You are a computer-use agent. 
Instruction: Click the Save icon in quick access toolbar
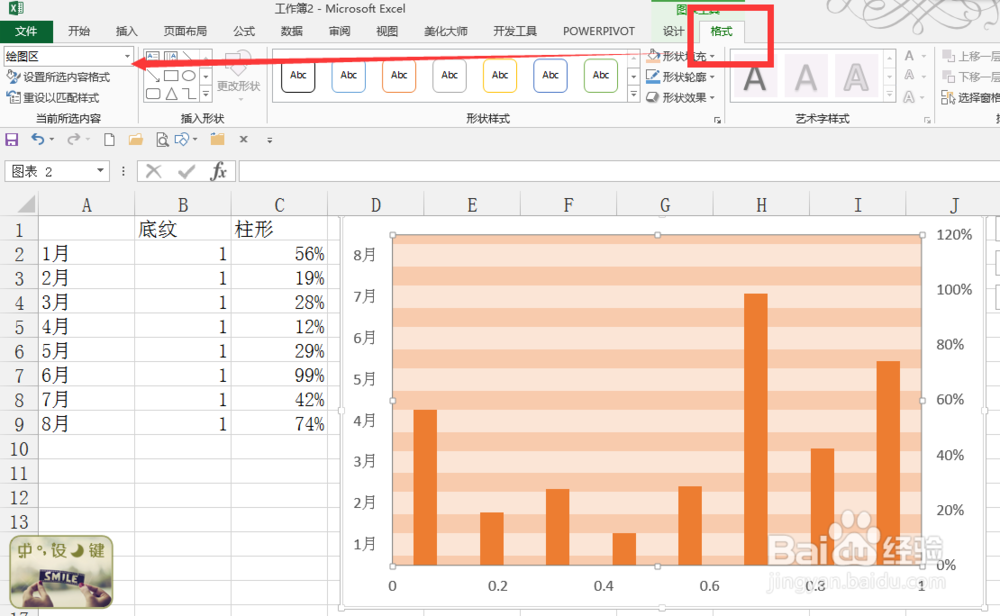(11, 140)
